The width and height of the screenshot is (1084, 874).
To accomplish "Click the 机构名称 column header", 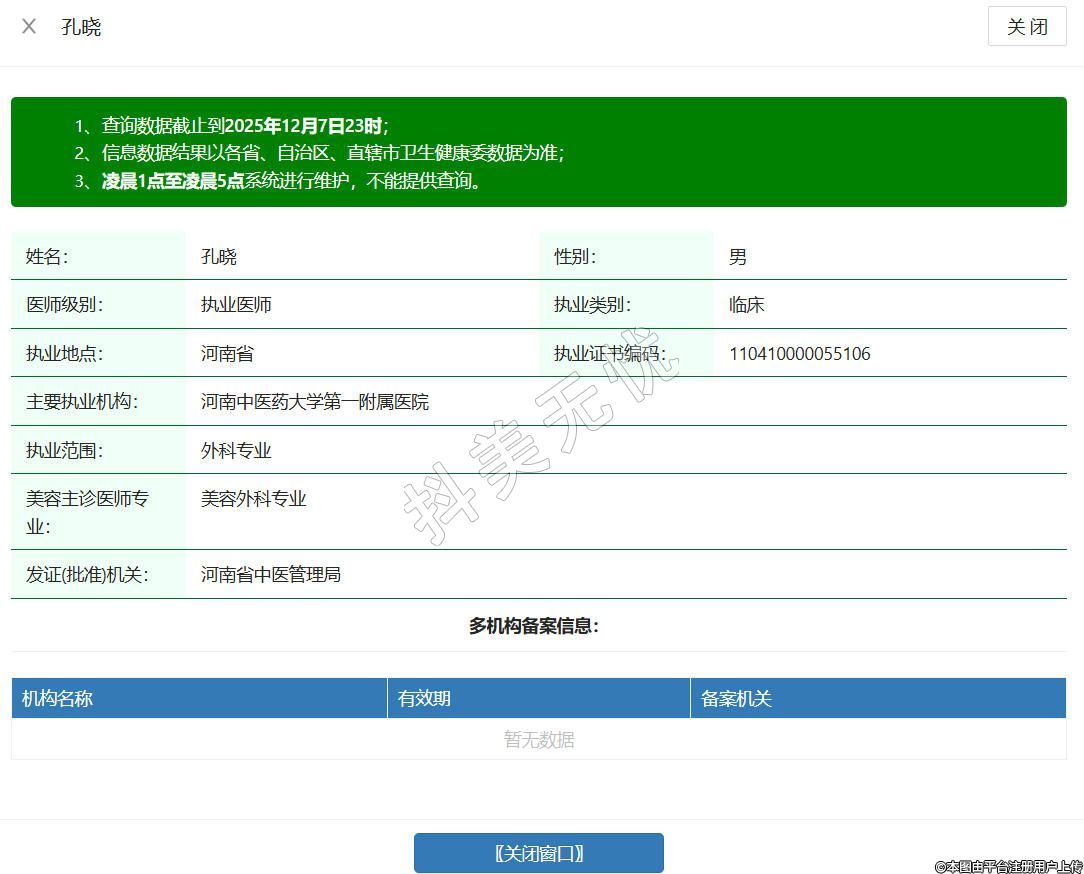I will pos(57,698).
